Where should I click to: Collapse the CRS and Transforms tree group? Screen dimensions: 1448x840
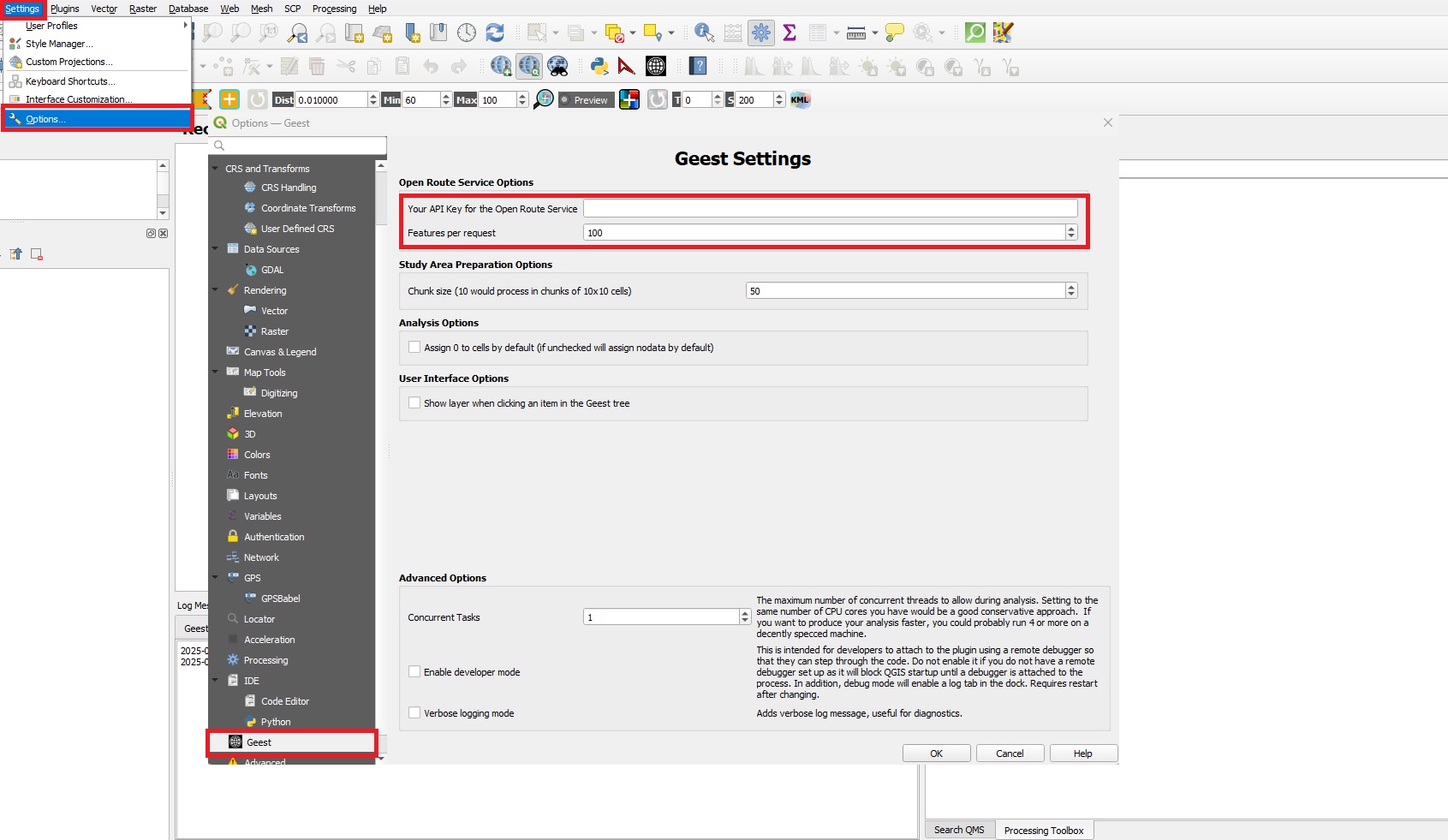(215, 169)
